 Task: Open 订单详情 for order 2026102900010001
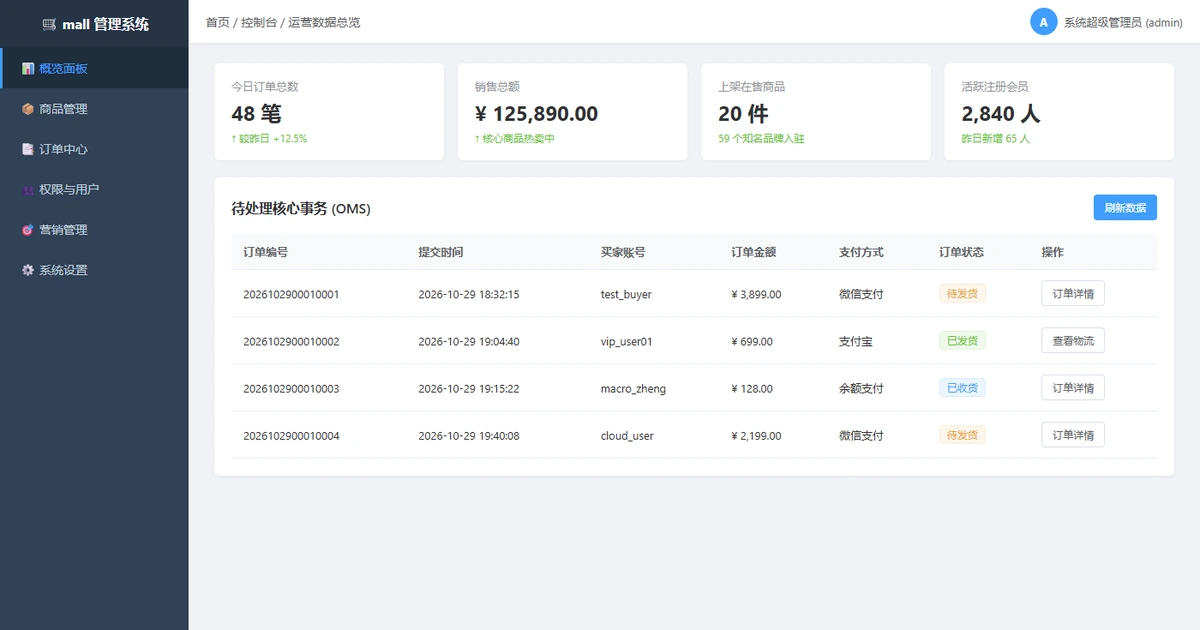tap(1073, 294)
